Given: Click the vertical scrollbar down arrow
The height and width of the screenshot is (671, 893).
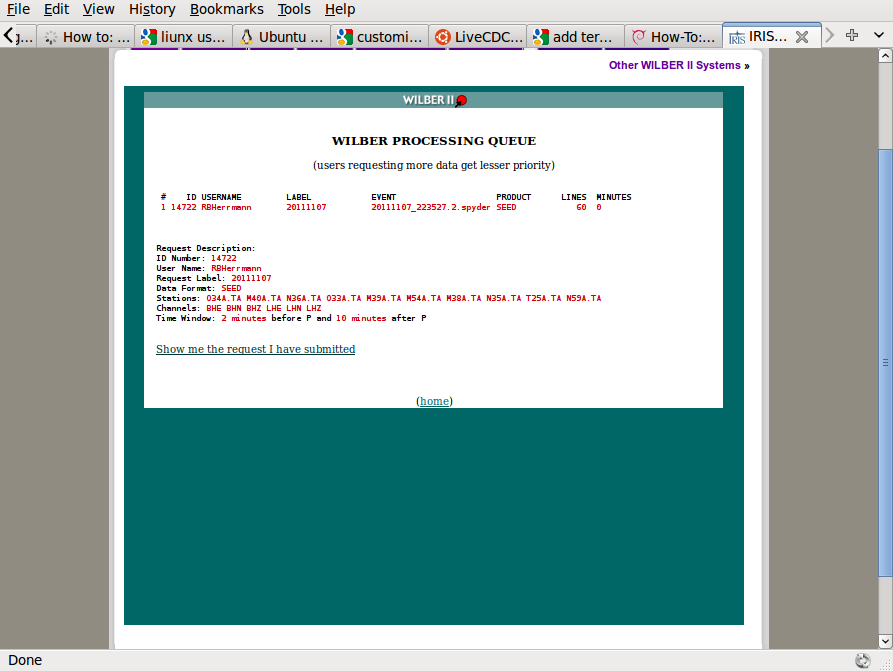Looking at the screenshot, I should (885, 641).
